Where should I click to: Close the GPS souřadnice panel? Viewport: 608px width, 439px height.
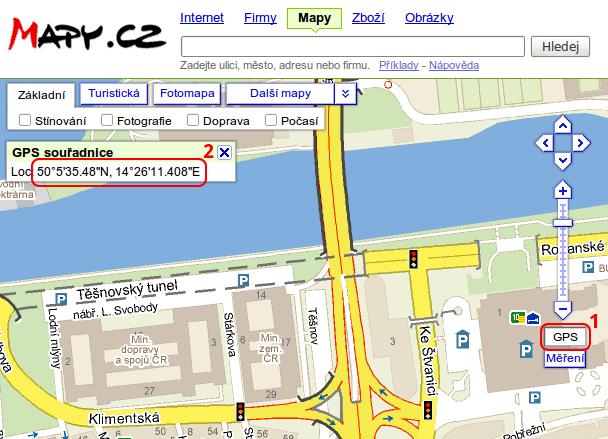[x=224, y=152]
